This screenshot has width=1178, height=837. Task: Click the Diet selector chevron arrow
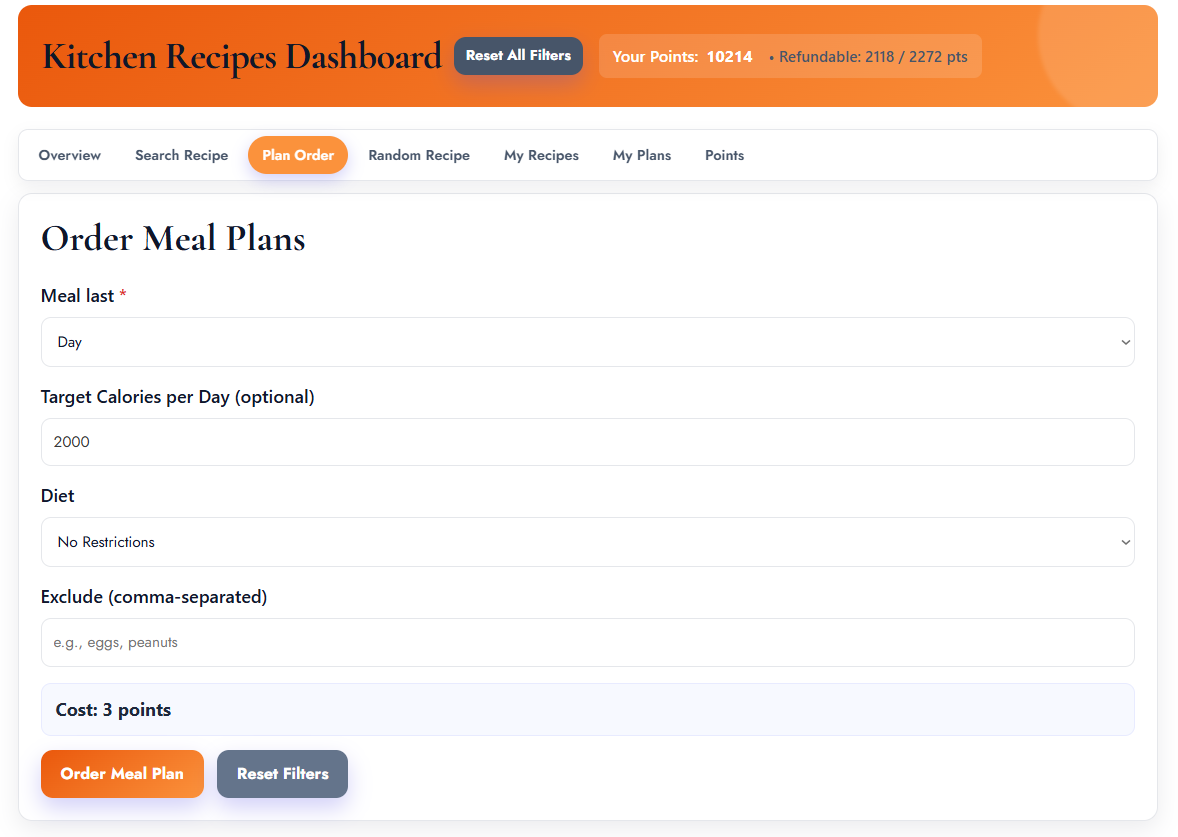(x=1120, y=541)
